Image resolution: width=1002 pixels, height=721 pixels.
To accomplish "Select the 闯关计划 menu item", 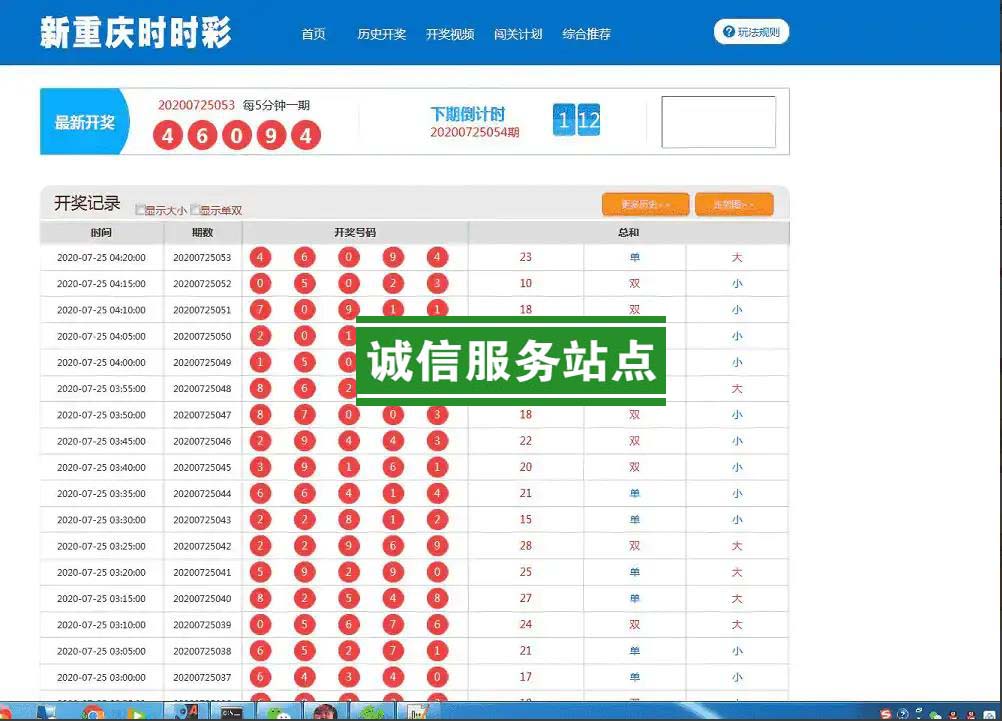I will tap(518, 34).
